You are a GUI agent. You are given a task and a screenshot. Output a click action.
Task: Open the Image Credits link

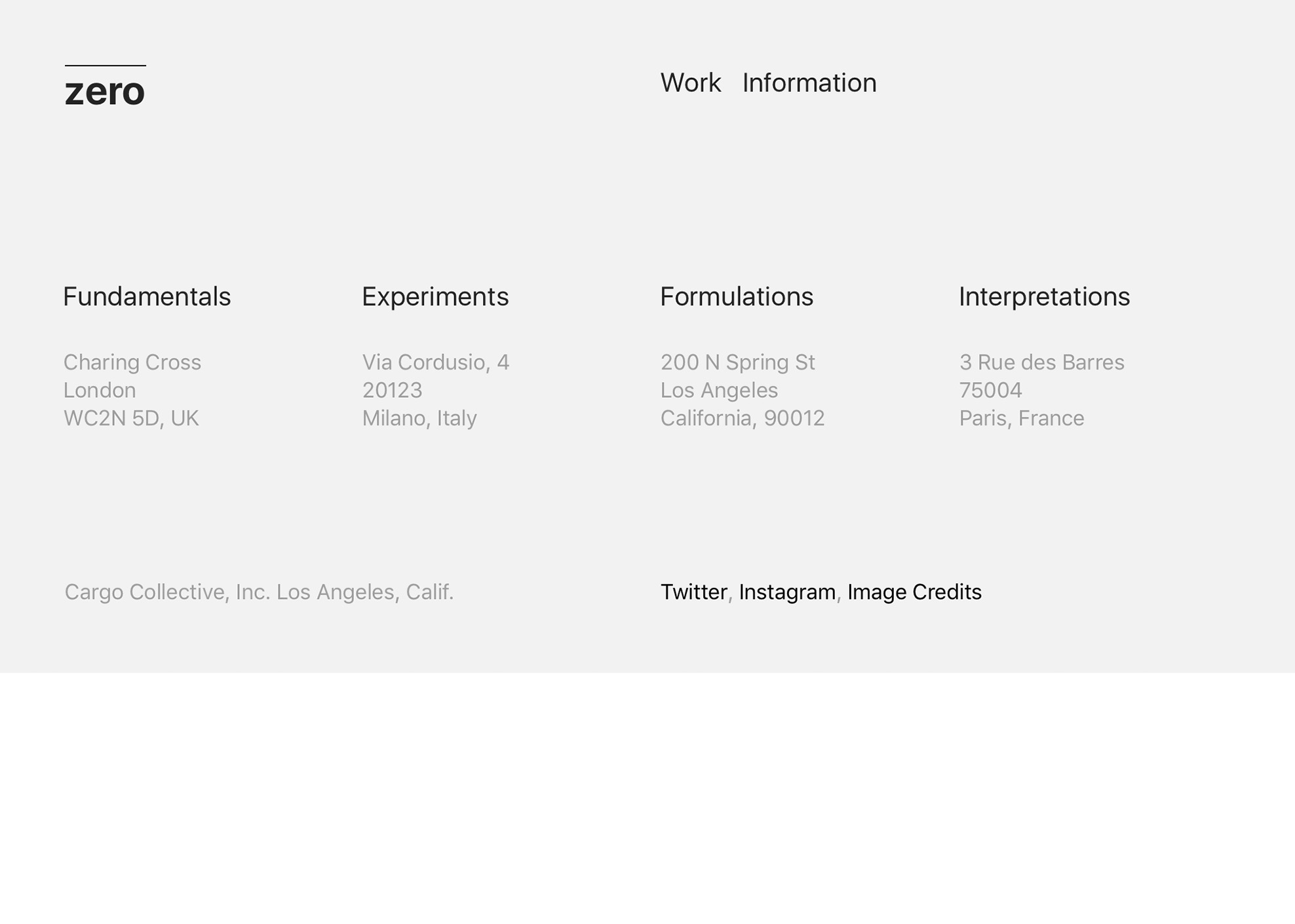click(914, 592)
